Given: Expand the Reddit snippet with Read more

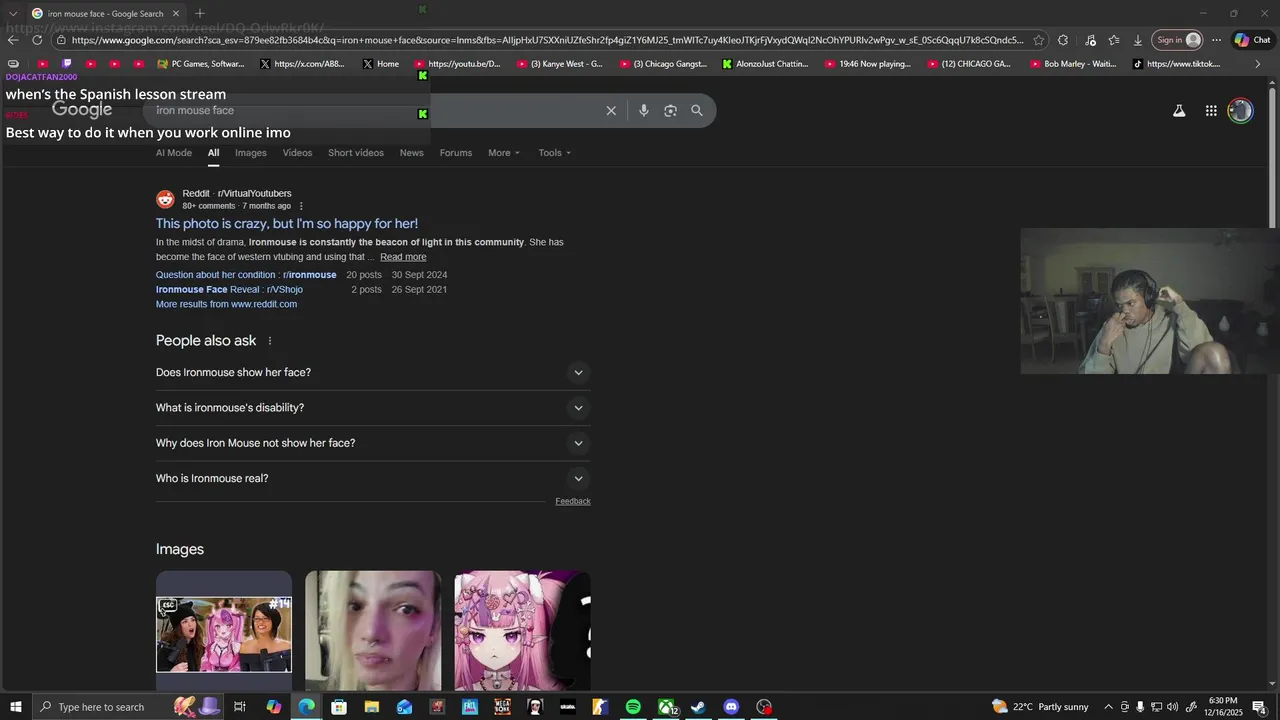Looking at the screenshot, I should pos(403,257).
